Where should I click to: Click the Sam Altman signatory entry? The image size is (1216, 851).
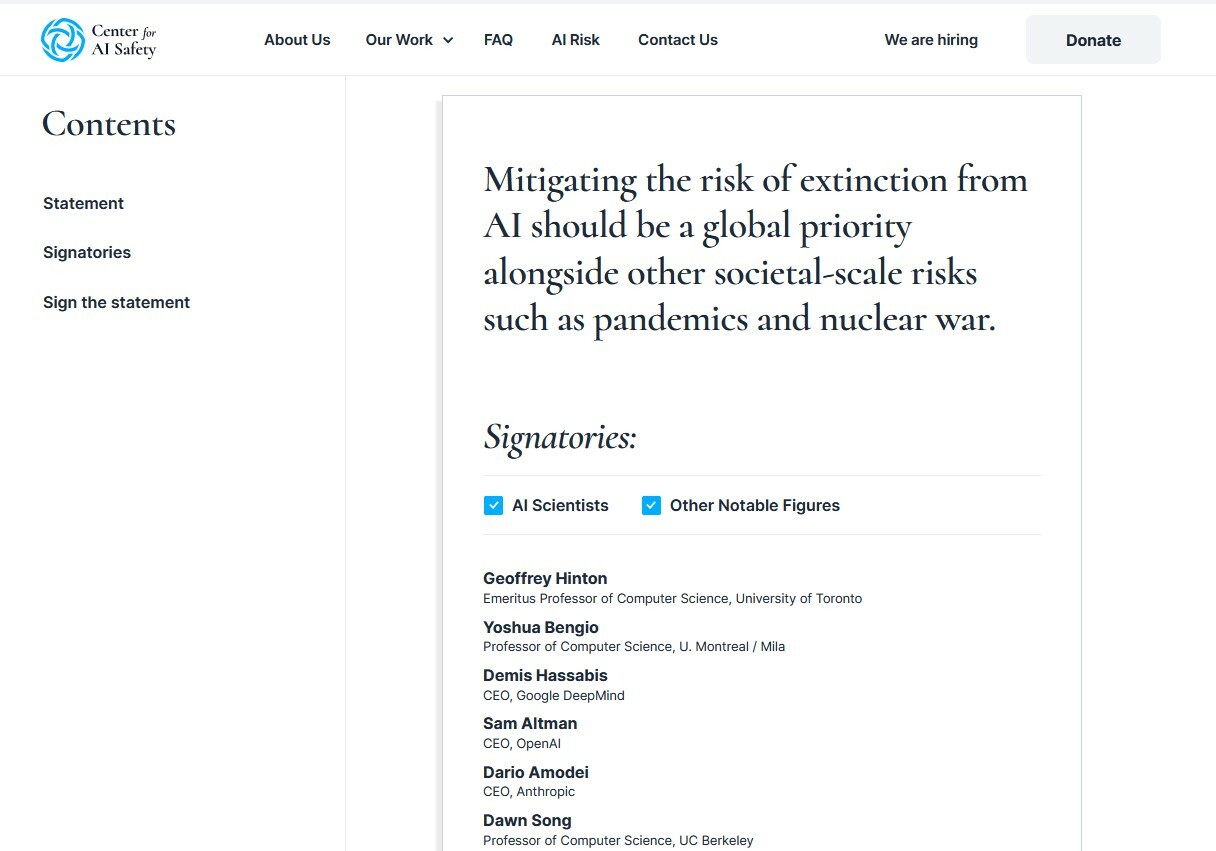529,723
